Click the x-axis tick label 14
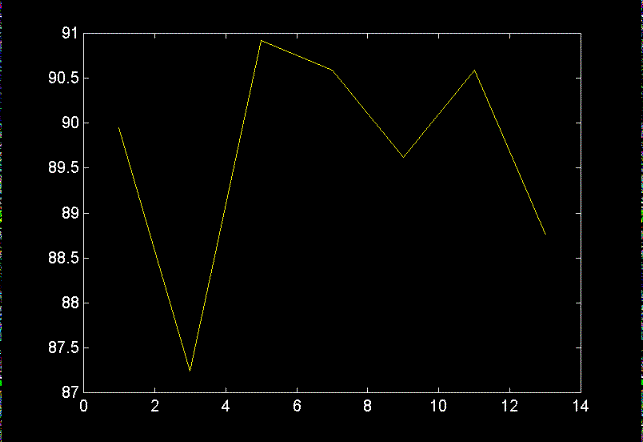 pos(581,406)
